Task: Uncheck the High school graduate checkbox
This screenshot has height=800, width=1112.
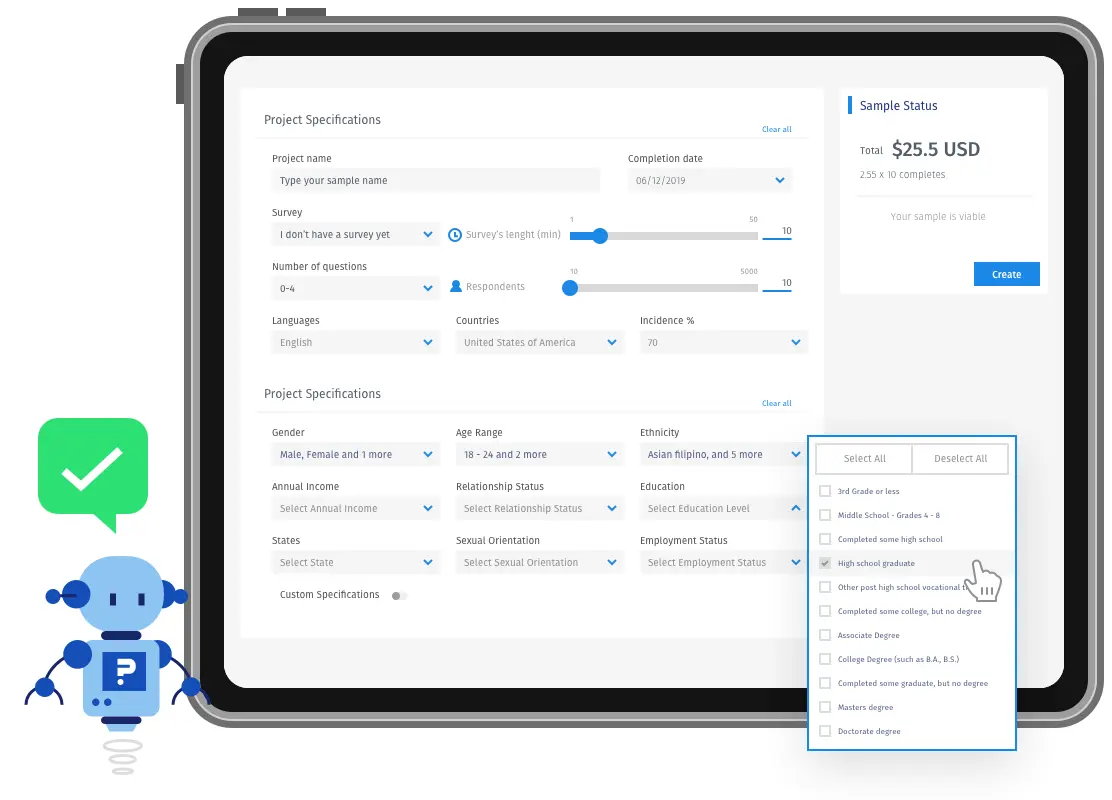Action: click(x=825, y=563)
